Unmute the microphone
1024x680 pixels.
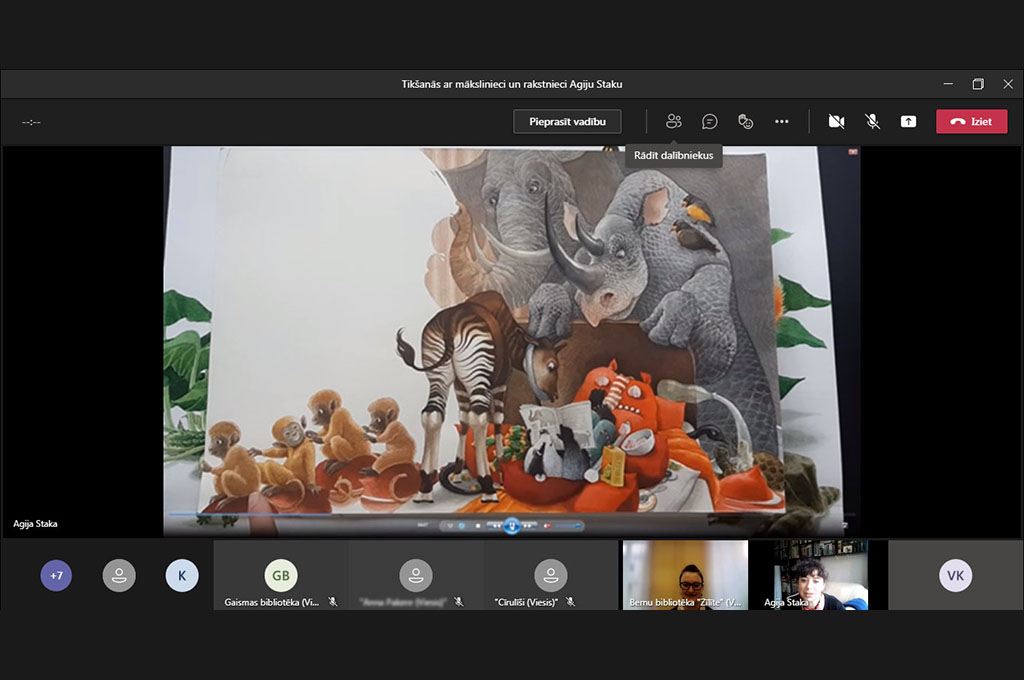pos(872,121)
